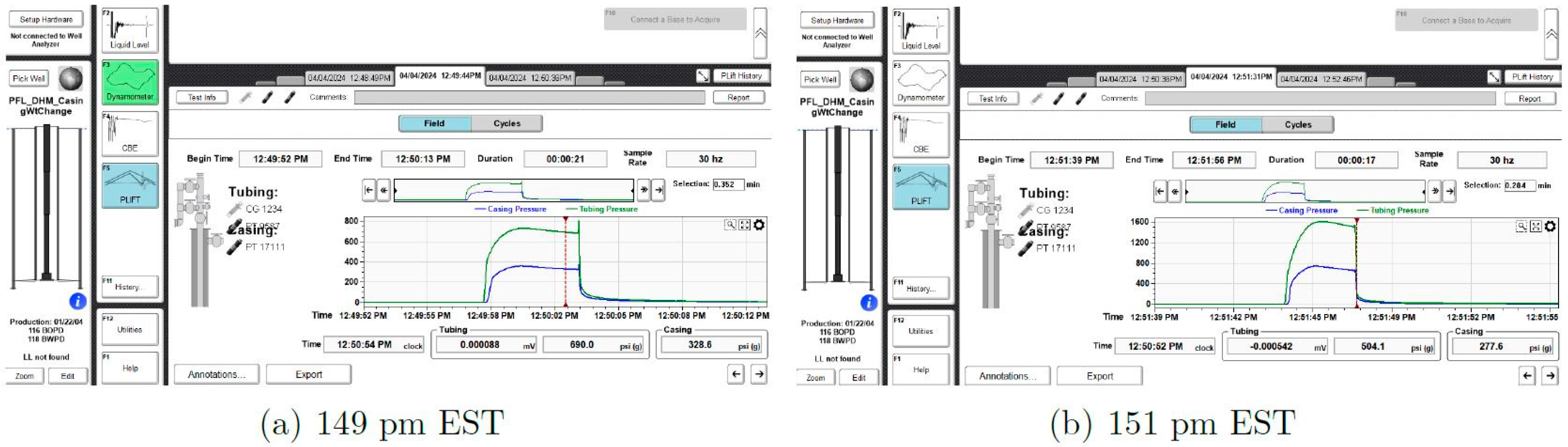Click Export button in right screenshot

(x=1099, y=376)
